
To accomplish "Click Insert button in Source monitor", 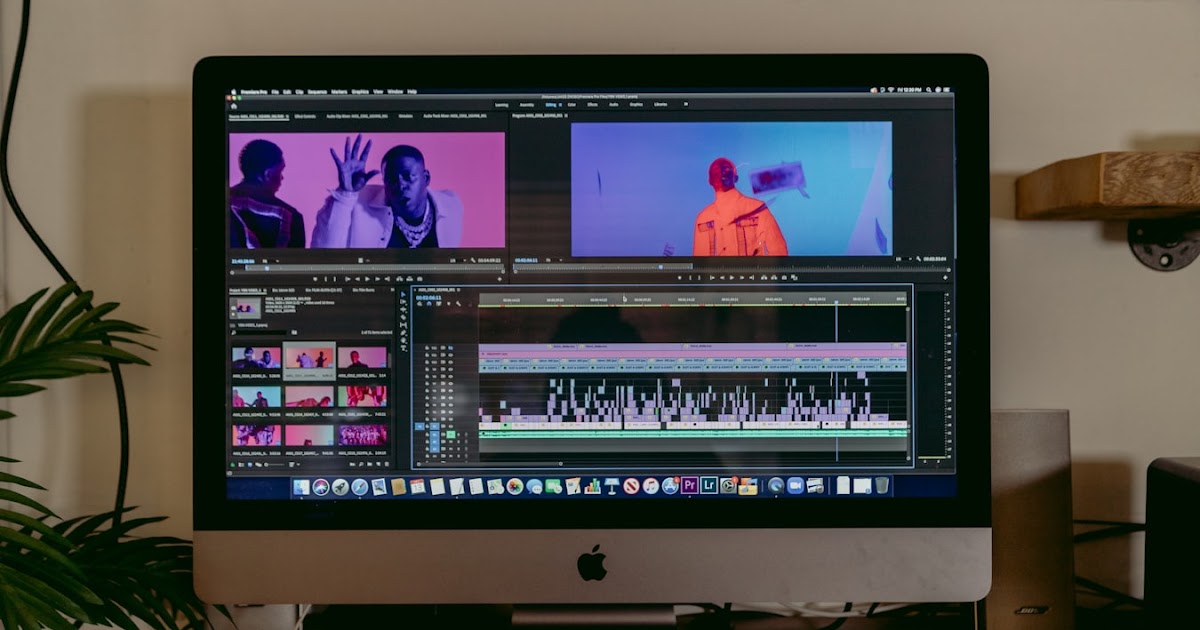I will [x=399, y=279].
